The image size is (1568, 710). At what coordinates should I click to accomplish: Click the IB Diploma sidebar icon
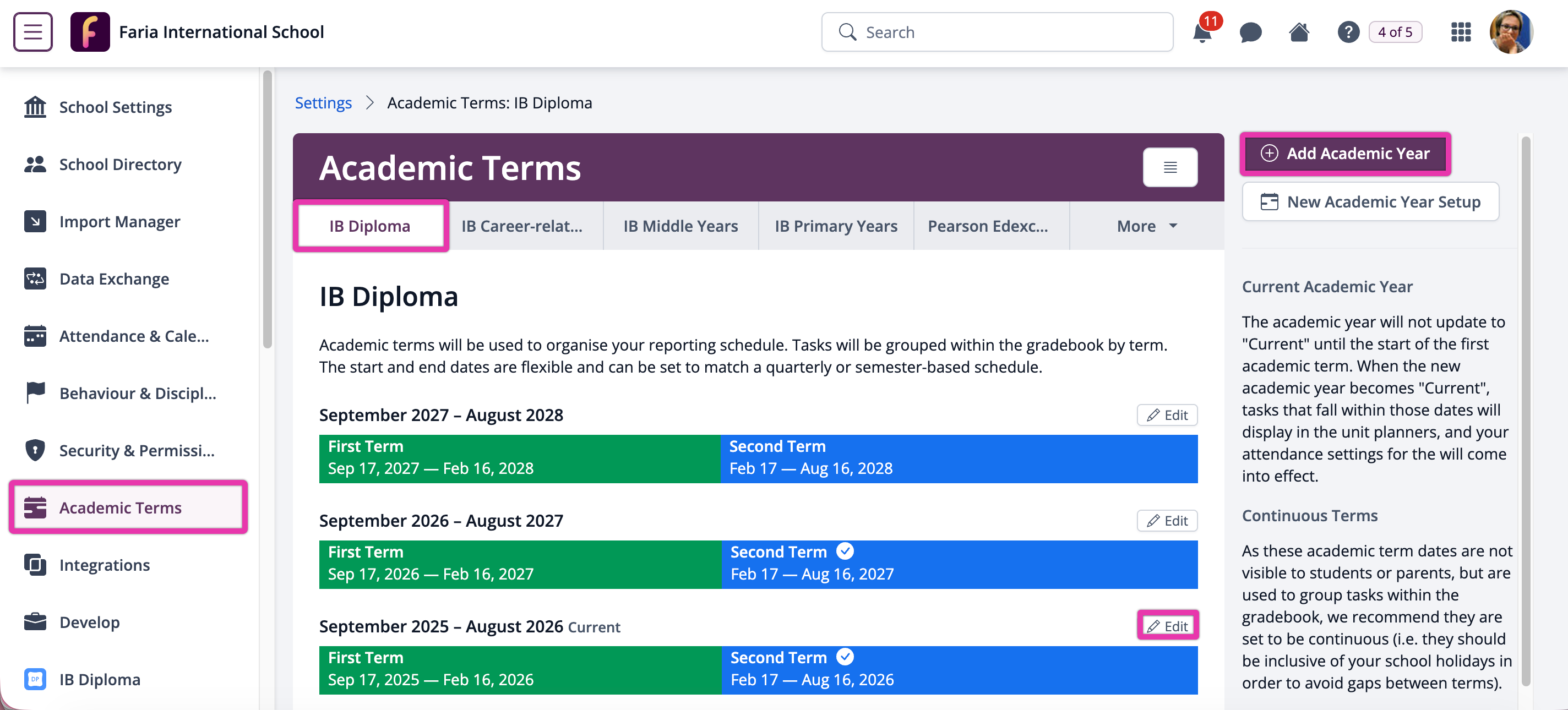pos(35,679)
